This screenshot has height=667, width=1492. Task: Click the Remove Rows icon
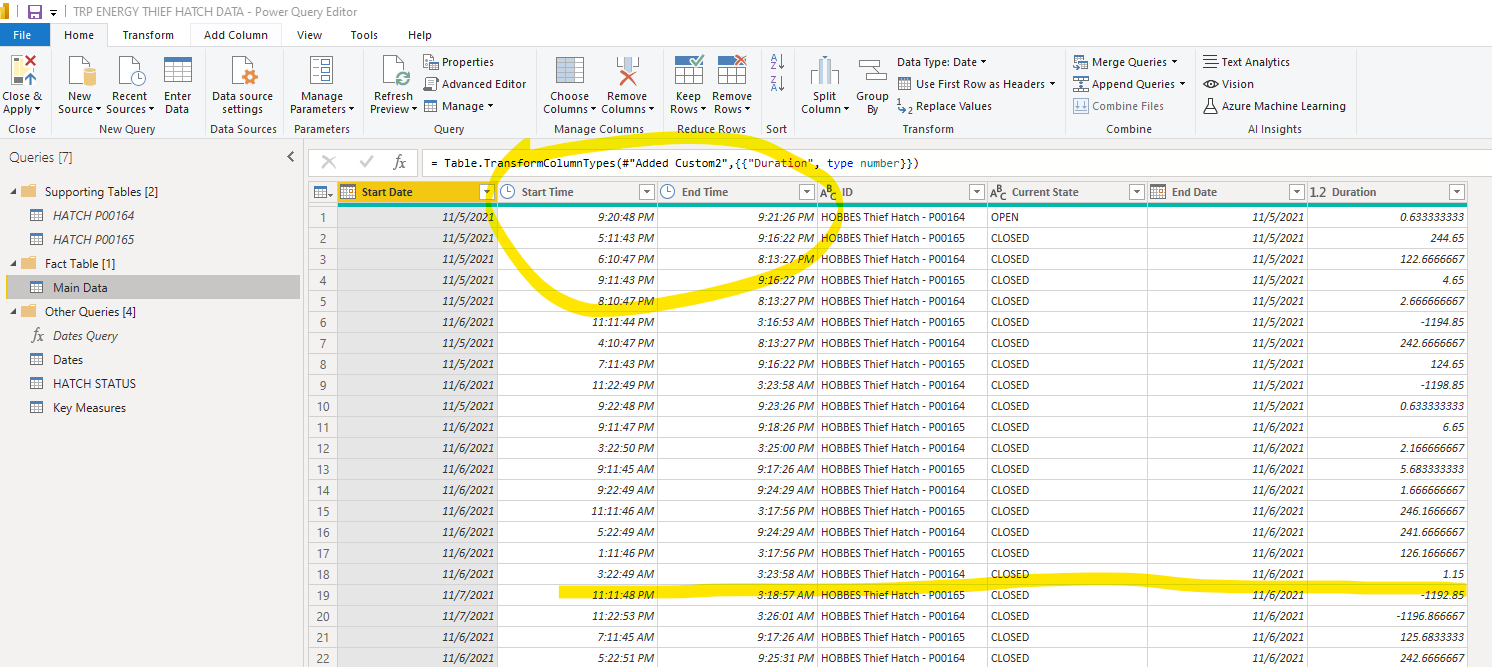coord(732,72)
